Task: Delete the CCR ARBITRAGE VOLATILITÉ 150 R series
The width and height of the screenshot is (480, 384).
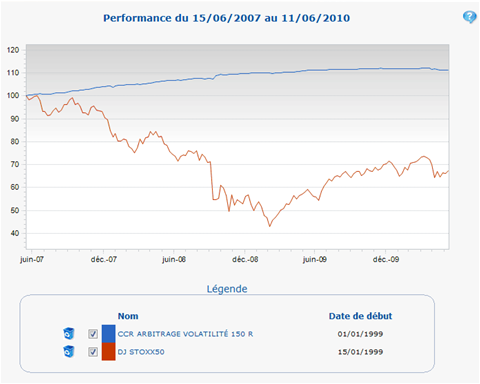Action: [x=69, y=333]
